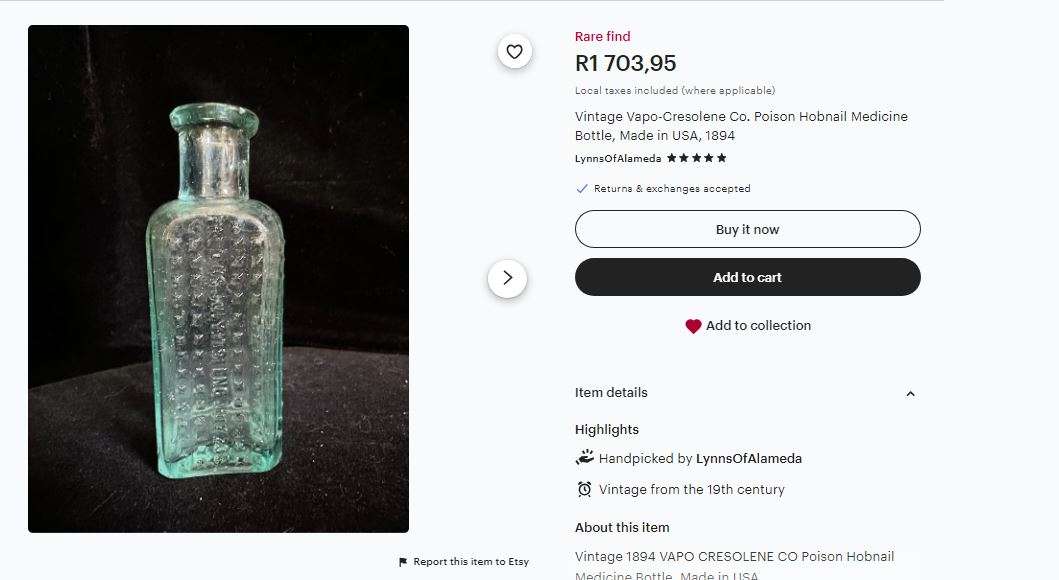Click the Rare find label

pos(601,36)
